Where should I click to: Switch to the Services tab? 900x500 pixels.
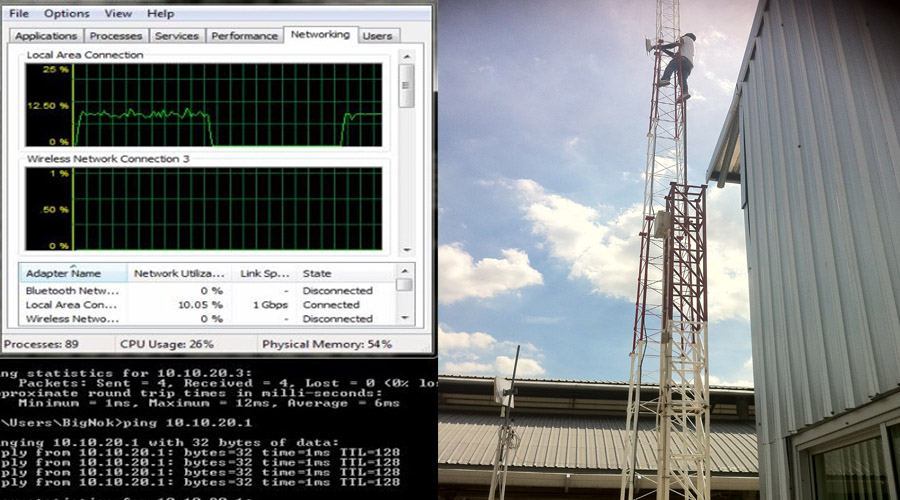pyautogui.click(x=177, y=36)
